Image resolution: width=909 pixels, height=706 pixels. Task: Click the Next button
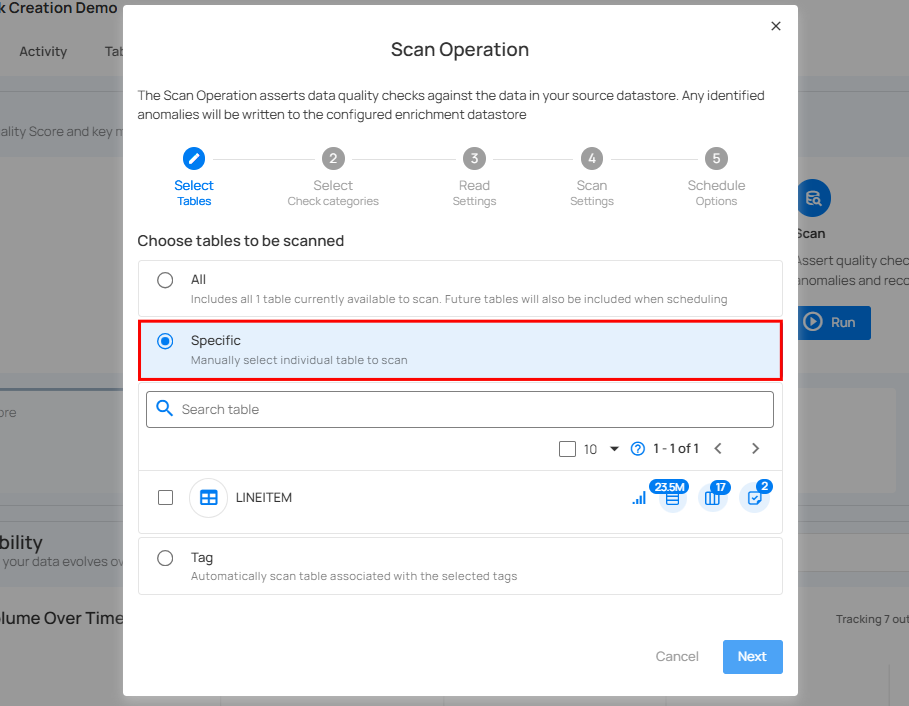point(752,657)
